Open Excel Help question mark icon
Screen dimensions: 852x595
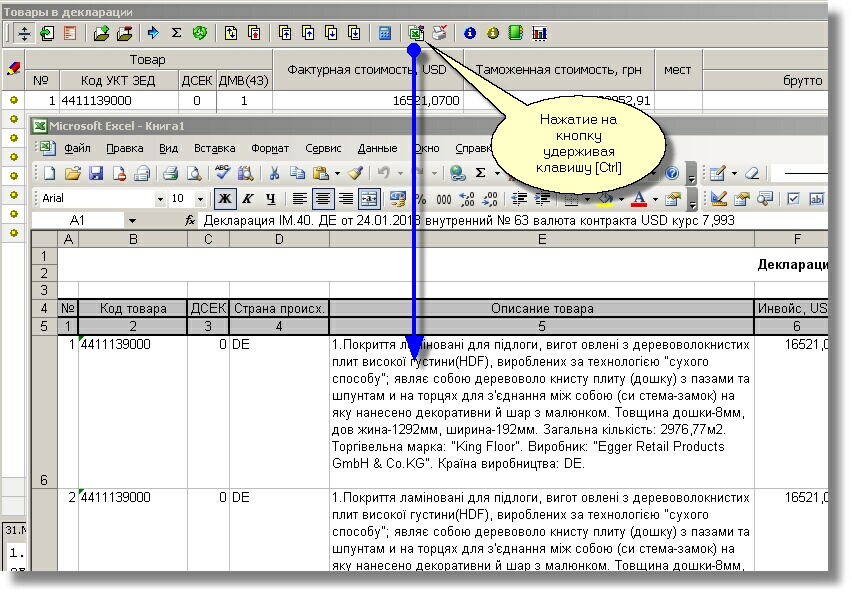coord(672,173)
